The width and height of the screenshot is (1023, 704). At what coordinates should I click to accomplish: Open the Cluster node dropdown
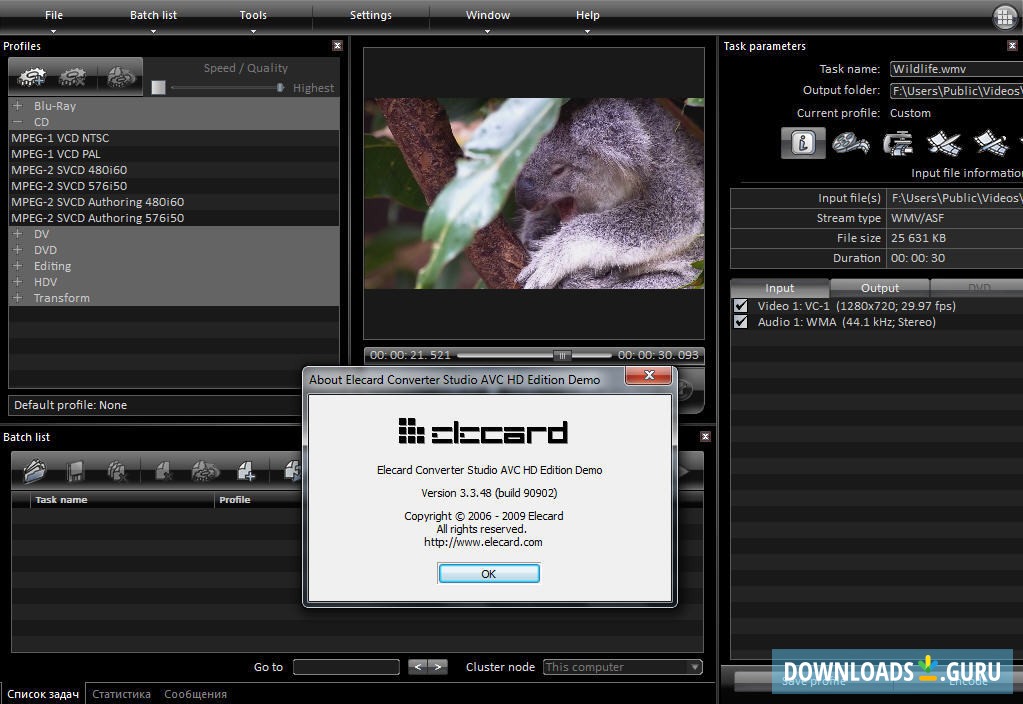click(x=695, y=667)
